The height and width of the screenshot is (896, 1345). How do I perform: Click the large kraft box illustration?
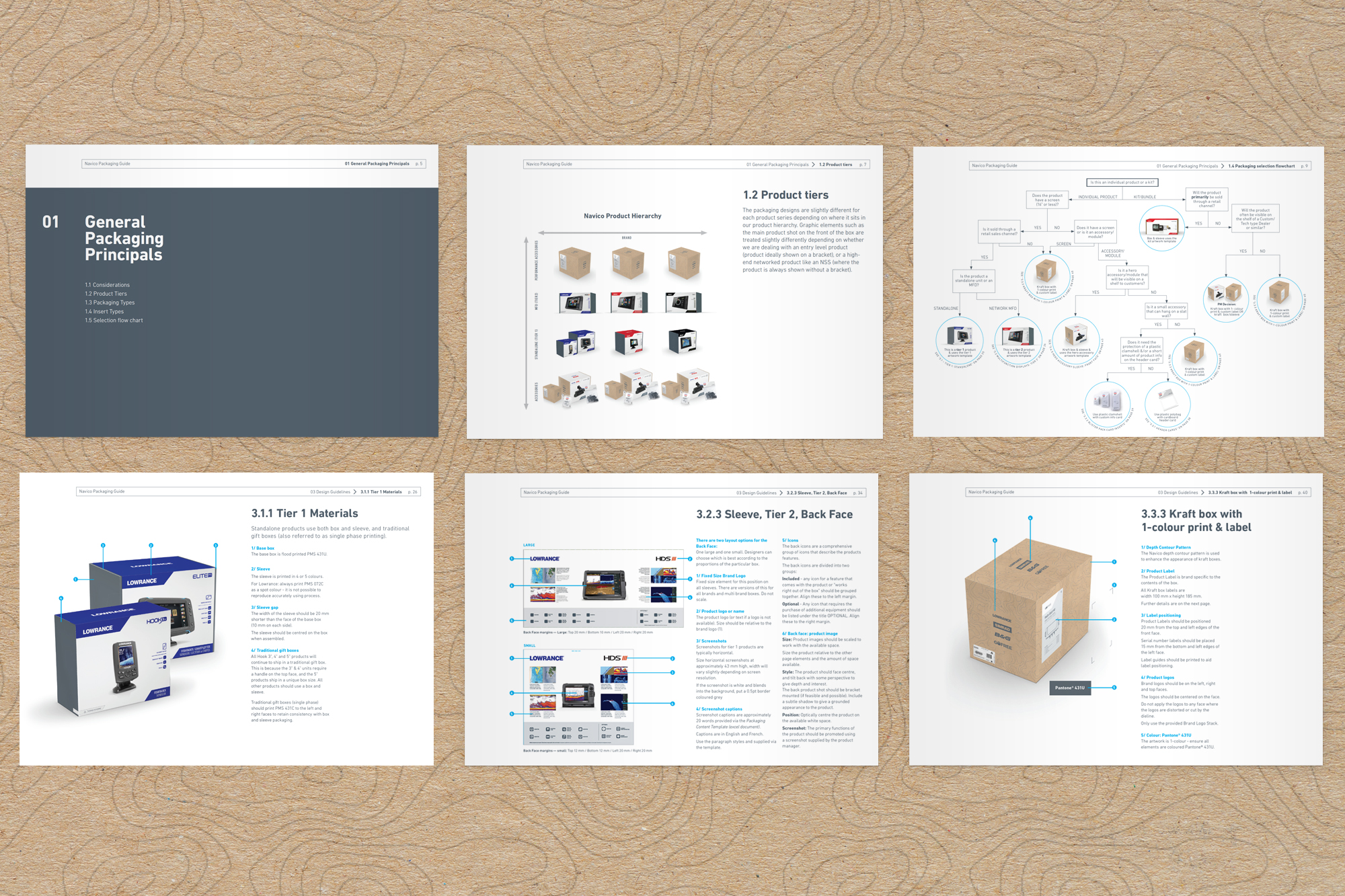(x=1029, y=608)
